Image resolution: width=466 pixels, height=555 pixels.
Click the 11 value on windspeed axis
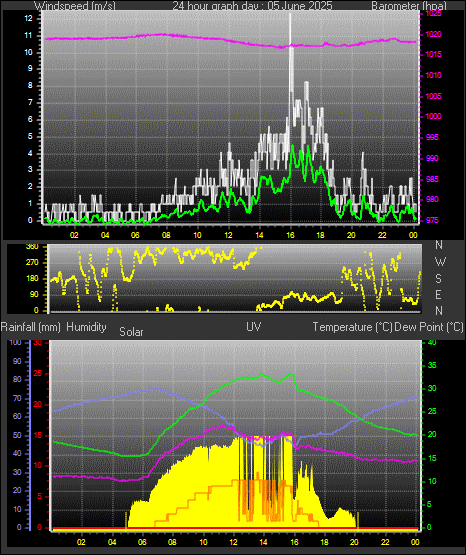click(x=28, y=35)
